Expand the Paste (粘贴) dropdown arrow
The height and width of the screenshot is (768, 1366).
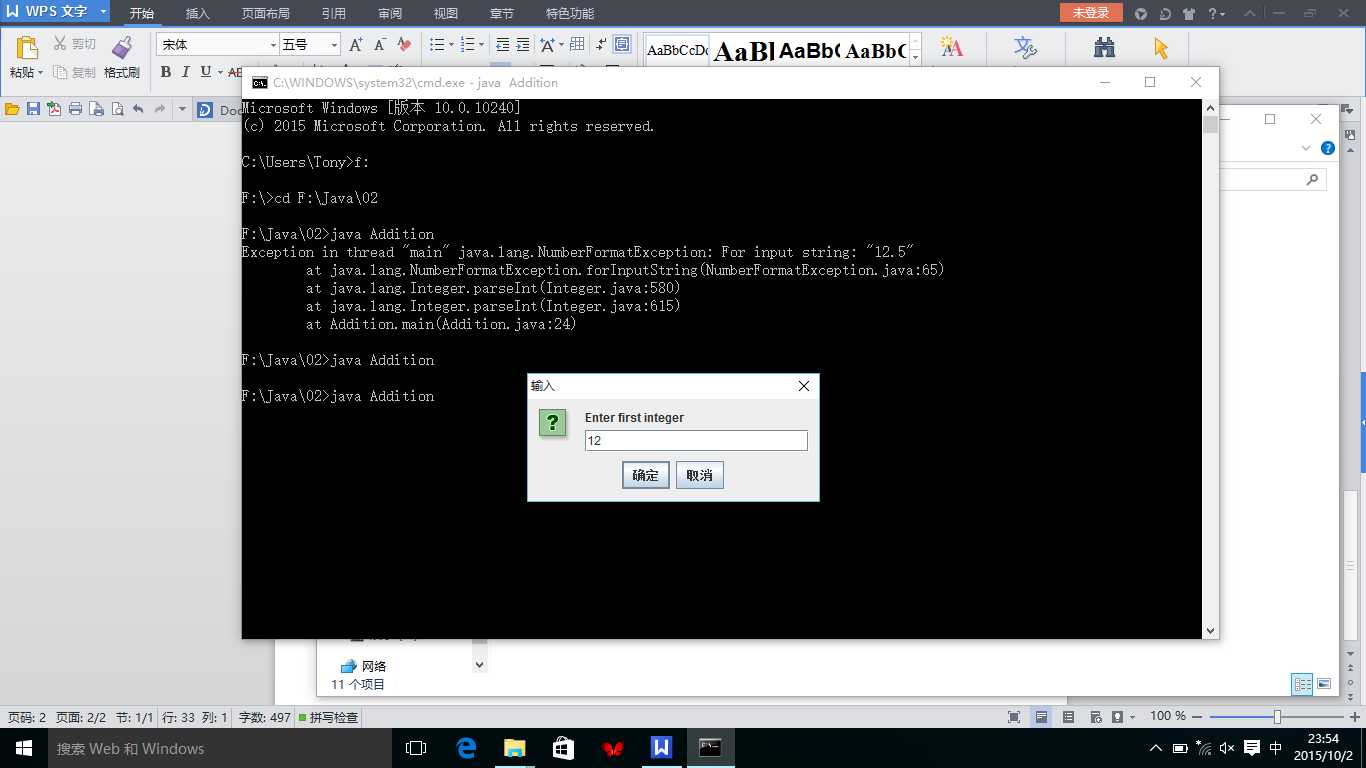point(40,72)
